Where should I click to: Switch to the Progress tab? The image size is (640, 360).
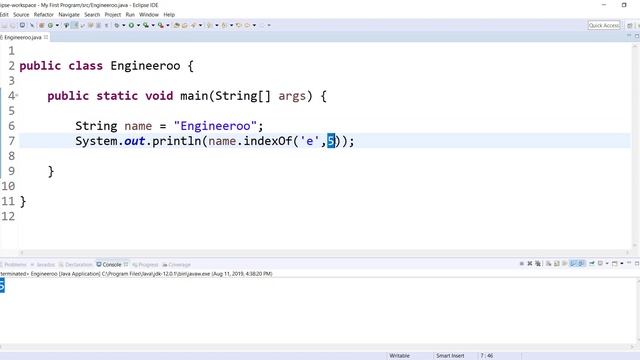[145, 264]
